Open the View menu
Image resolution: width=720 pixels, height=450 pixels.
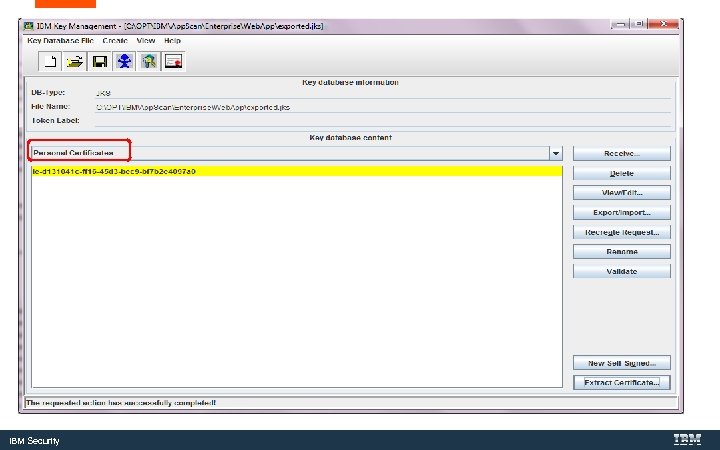click(146, 40)
